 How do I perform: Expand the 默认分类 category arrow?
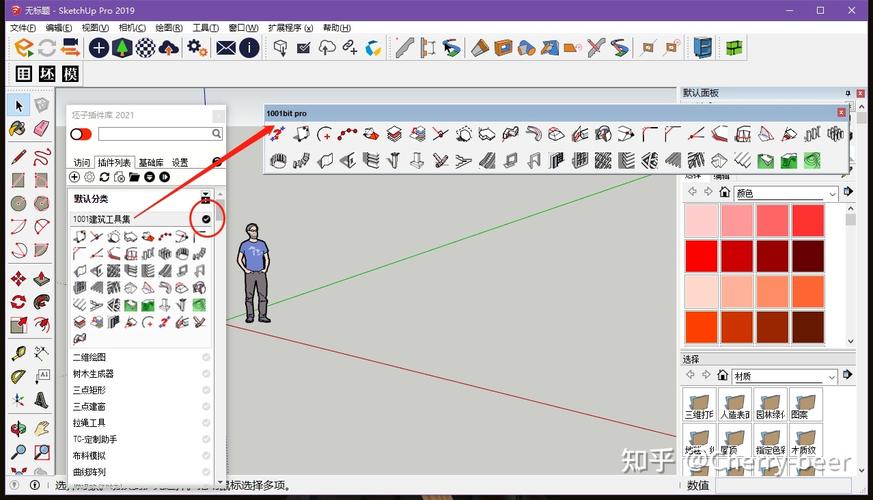point(205,198)
